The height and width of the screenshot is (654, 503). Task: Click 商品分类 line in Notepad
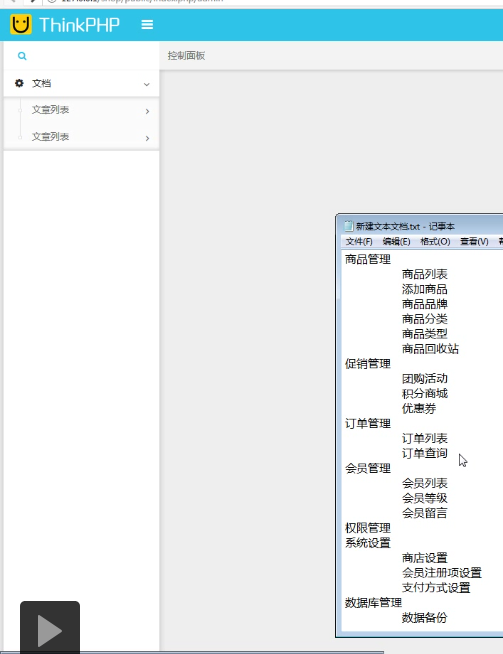[425, 319]
